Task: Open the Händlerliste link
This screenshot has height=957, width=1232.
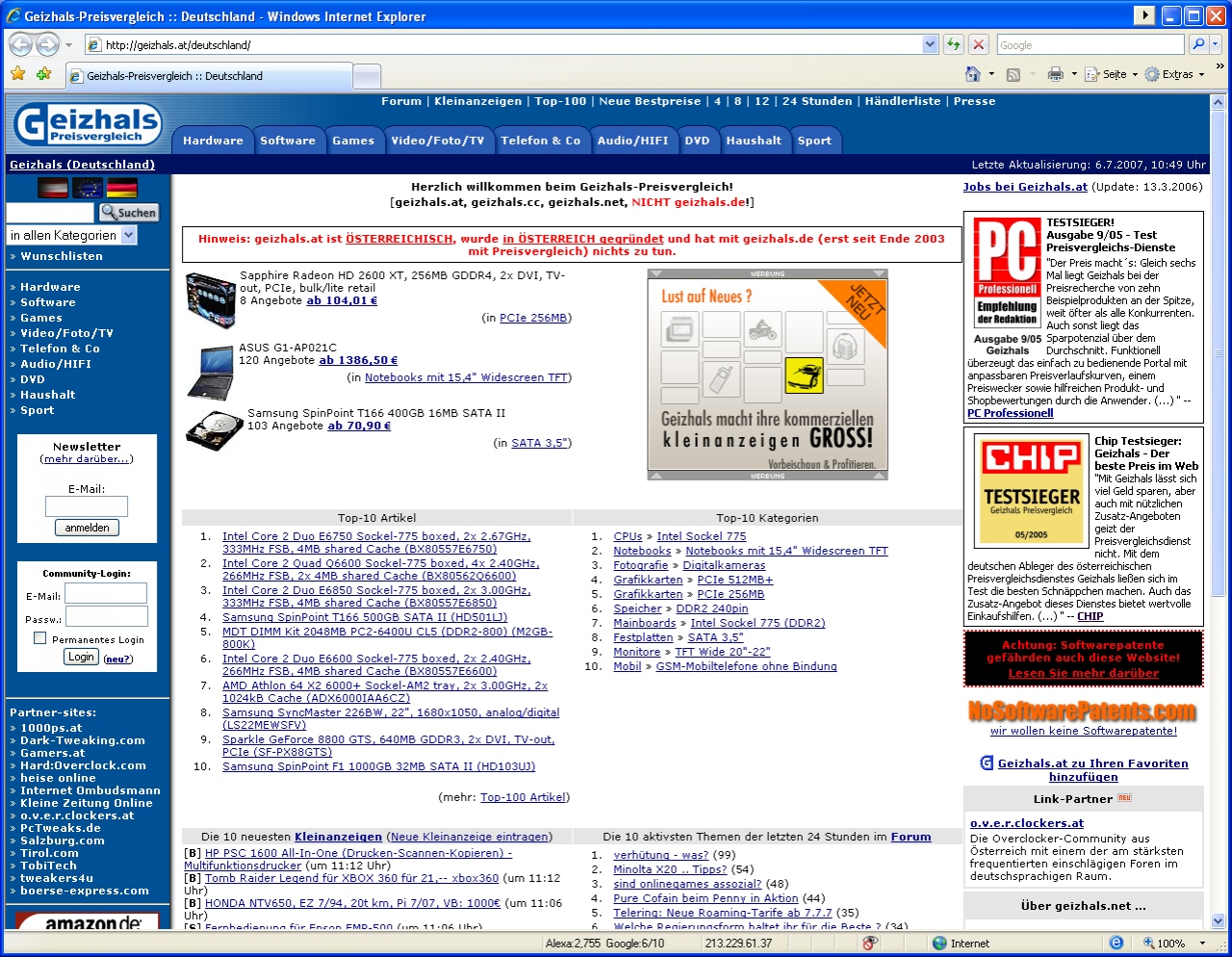Action: [x=903, y=101]
